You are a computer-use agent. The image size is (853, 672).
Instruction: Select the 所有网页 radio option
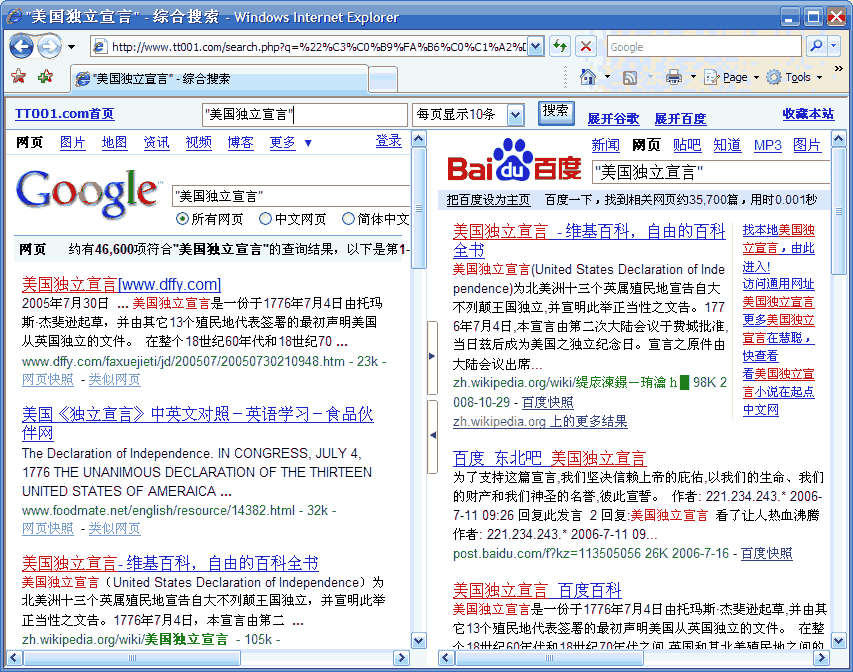click(182, 219)
